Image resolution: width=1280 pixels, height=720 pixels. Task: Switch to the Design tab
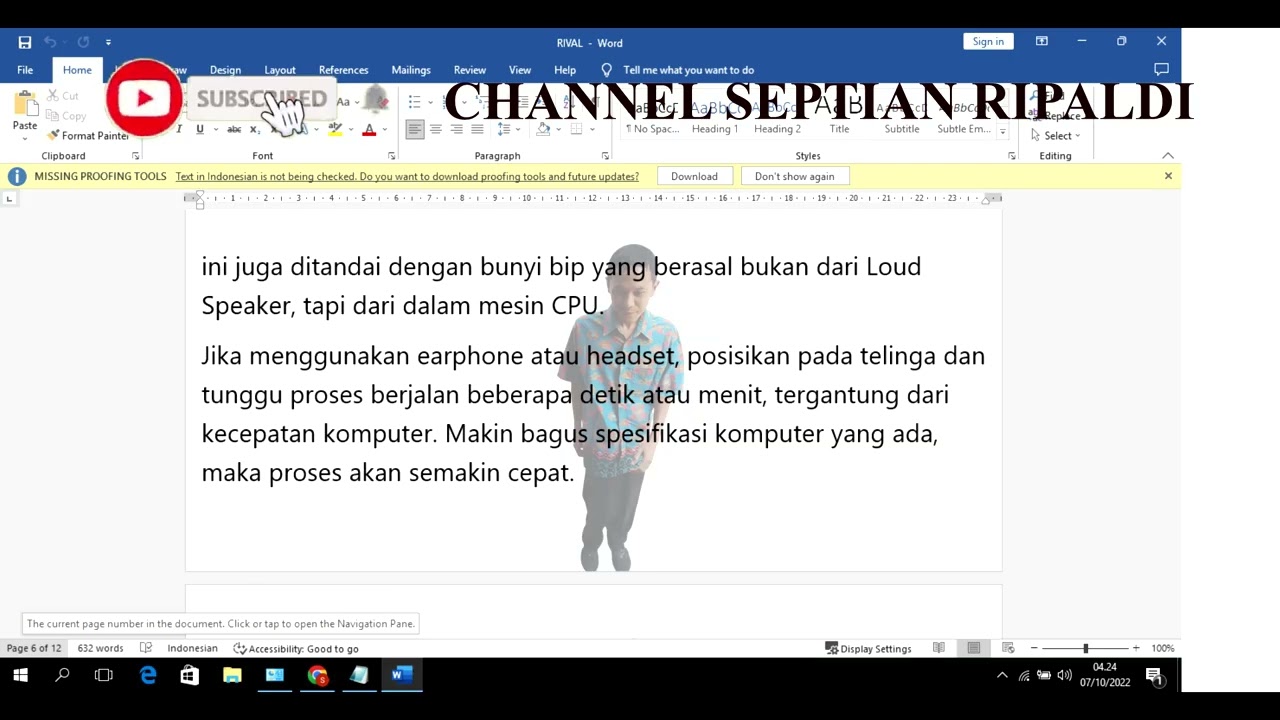click(225, 70)
